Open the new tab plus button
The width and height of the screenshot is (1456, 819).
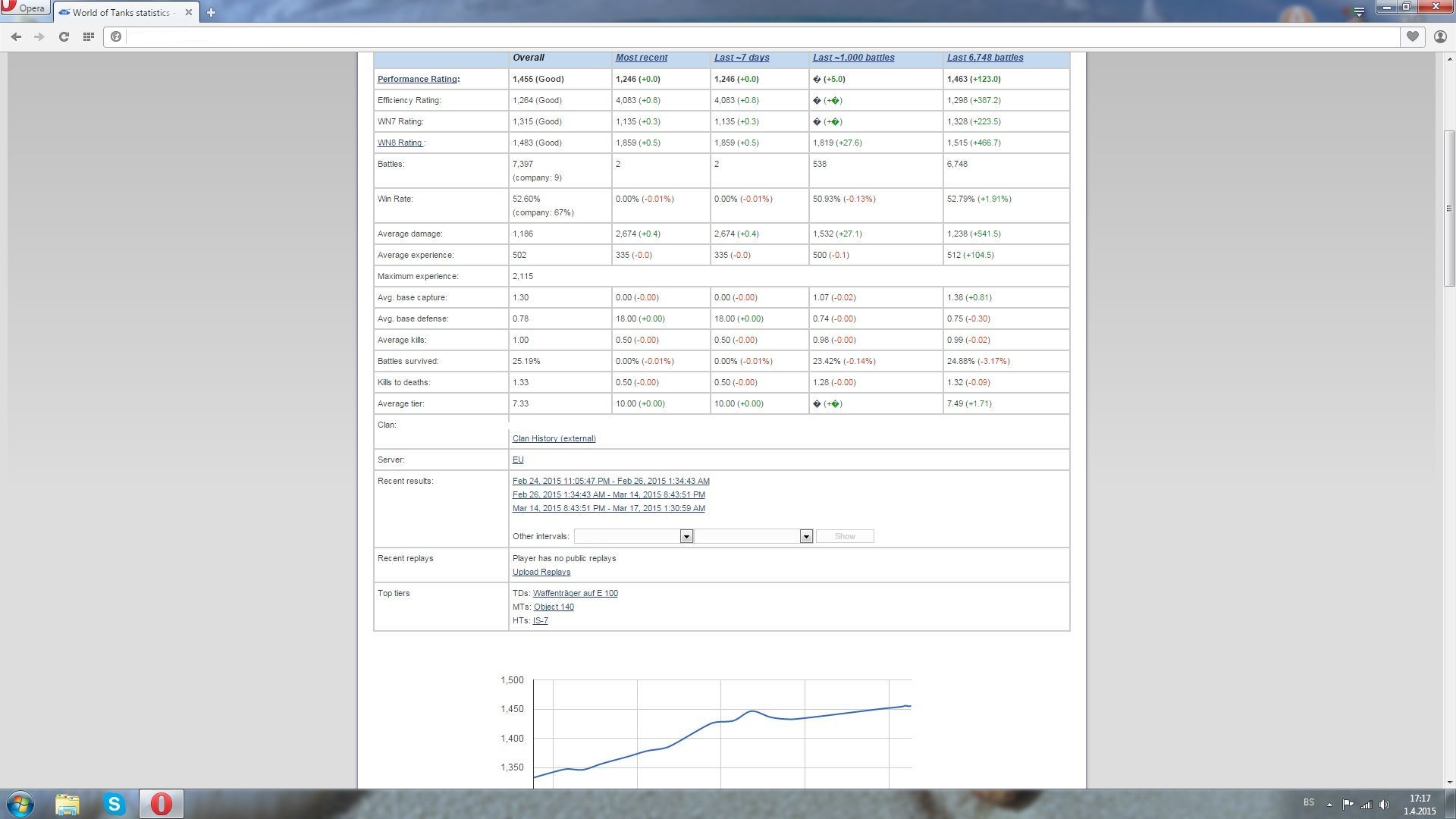[x=211, y=12]
